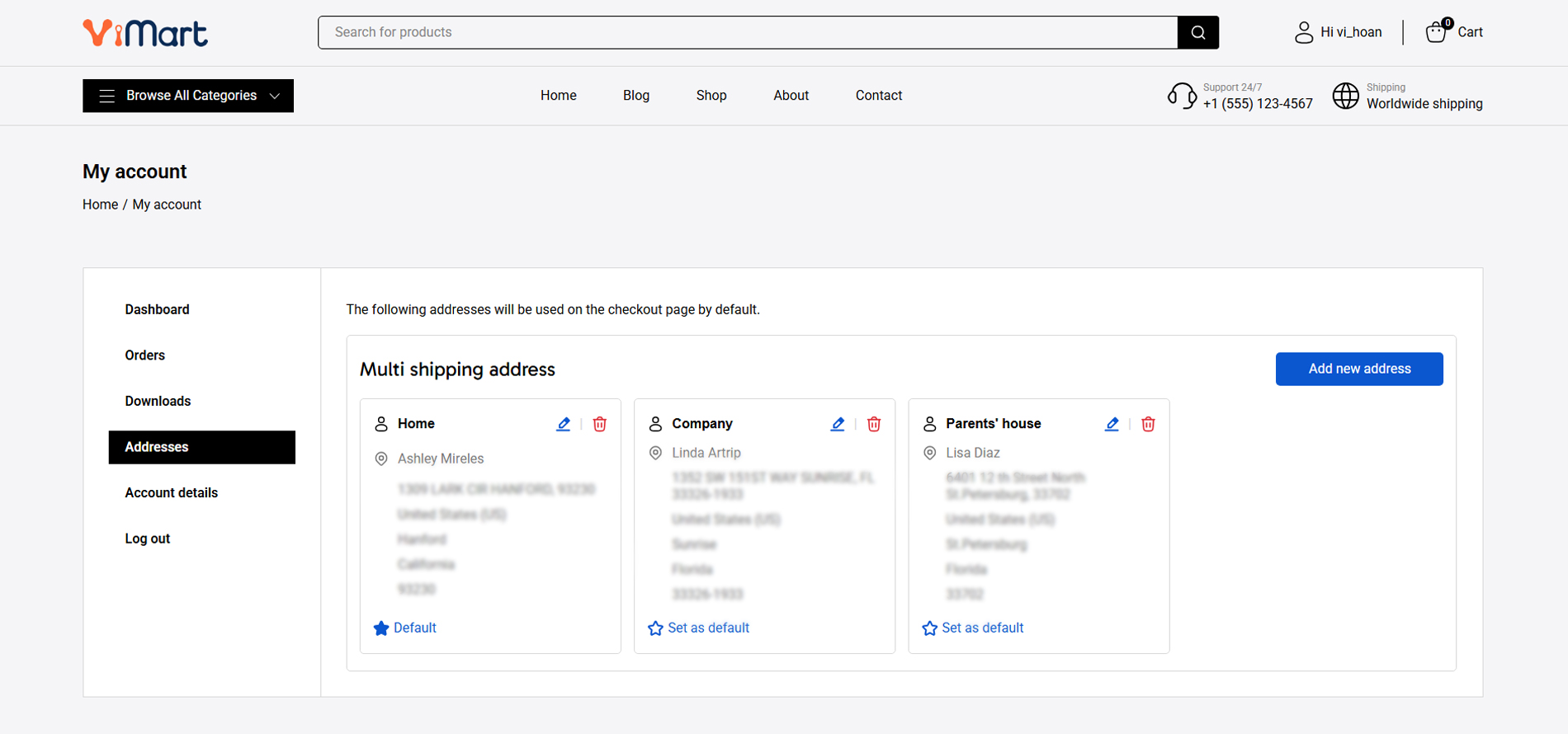Viewport: 1568px width, 734px height.
Task: Open the Shop menu item
Action: point(711,96)
